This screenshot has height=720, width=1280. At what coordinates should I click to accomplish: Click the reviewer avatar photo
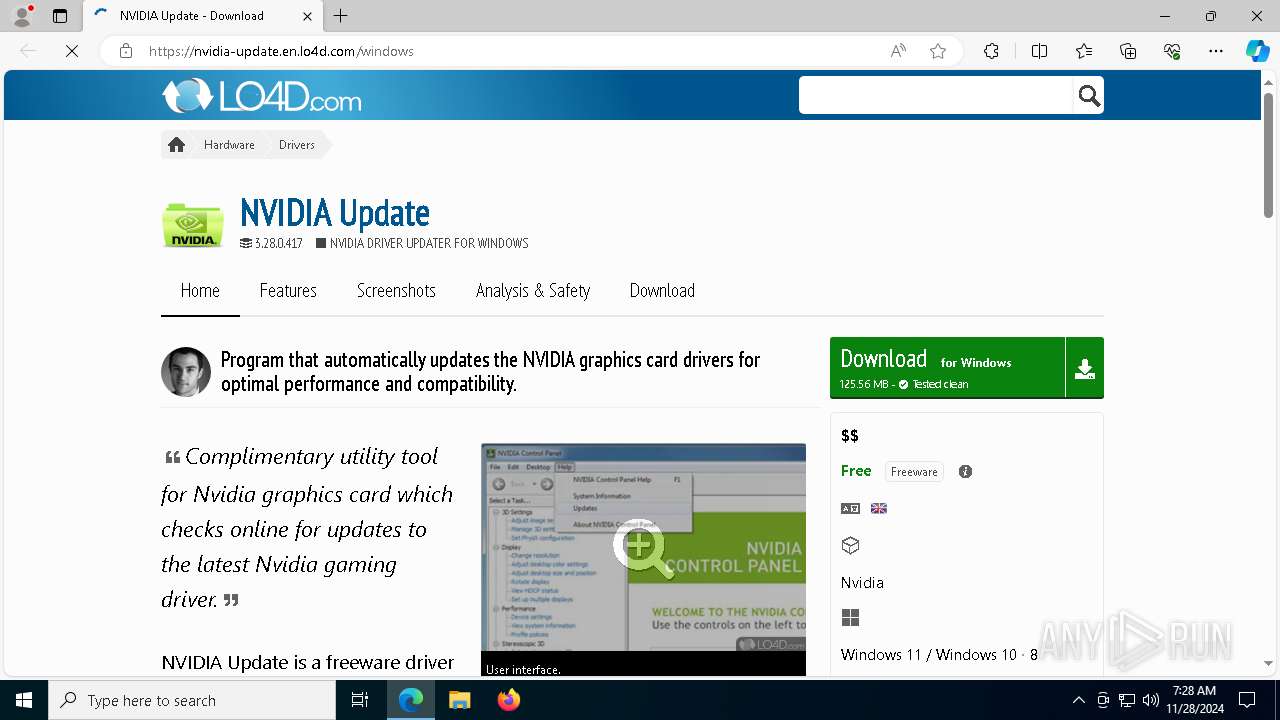pyautogui.click(x=186, y=372)
